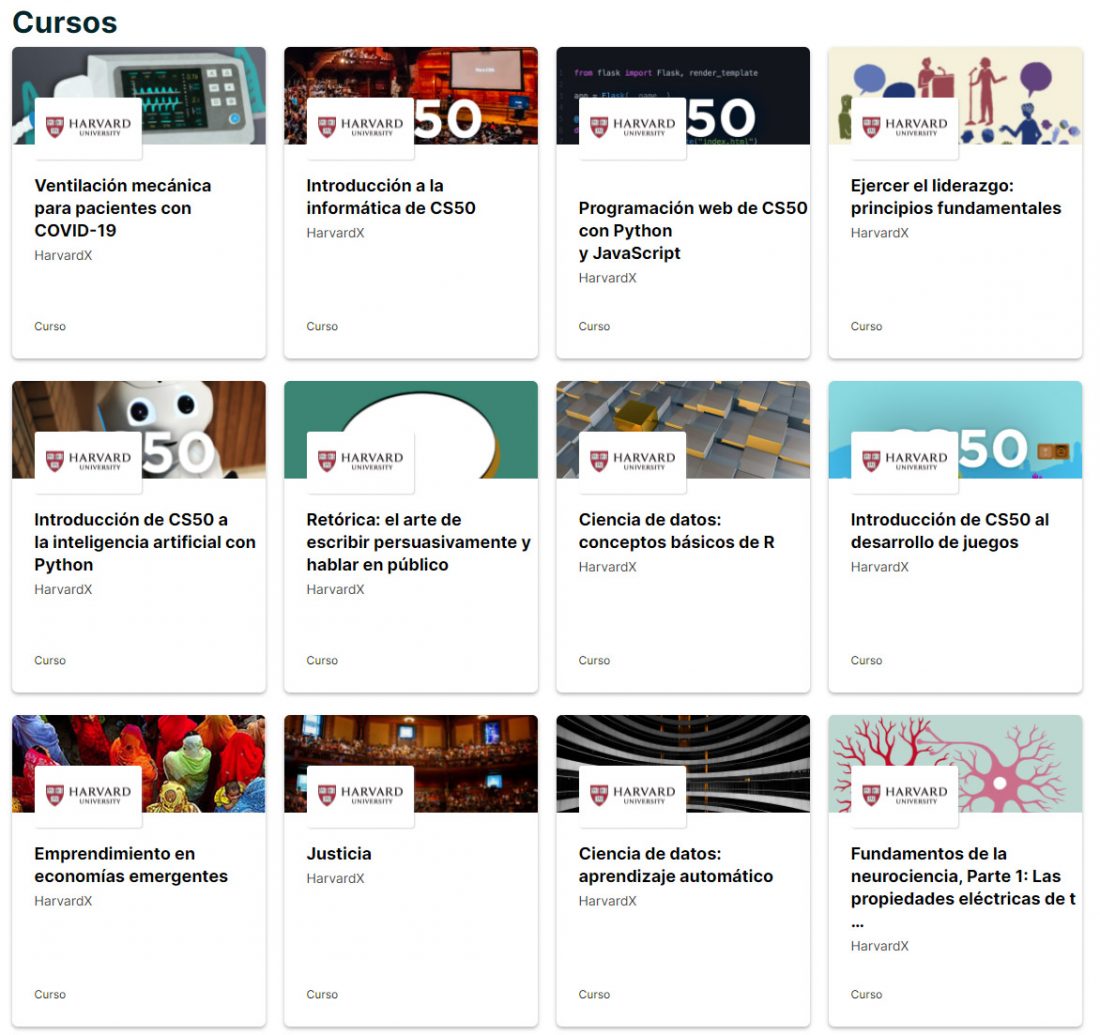Click the Curso label on the Justicia card
This screenshot has width=1100, height=1035.
321,994
